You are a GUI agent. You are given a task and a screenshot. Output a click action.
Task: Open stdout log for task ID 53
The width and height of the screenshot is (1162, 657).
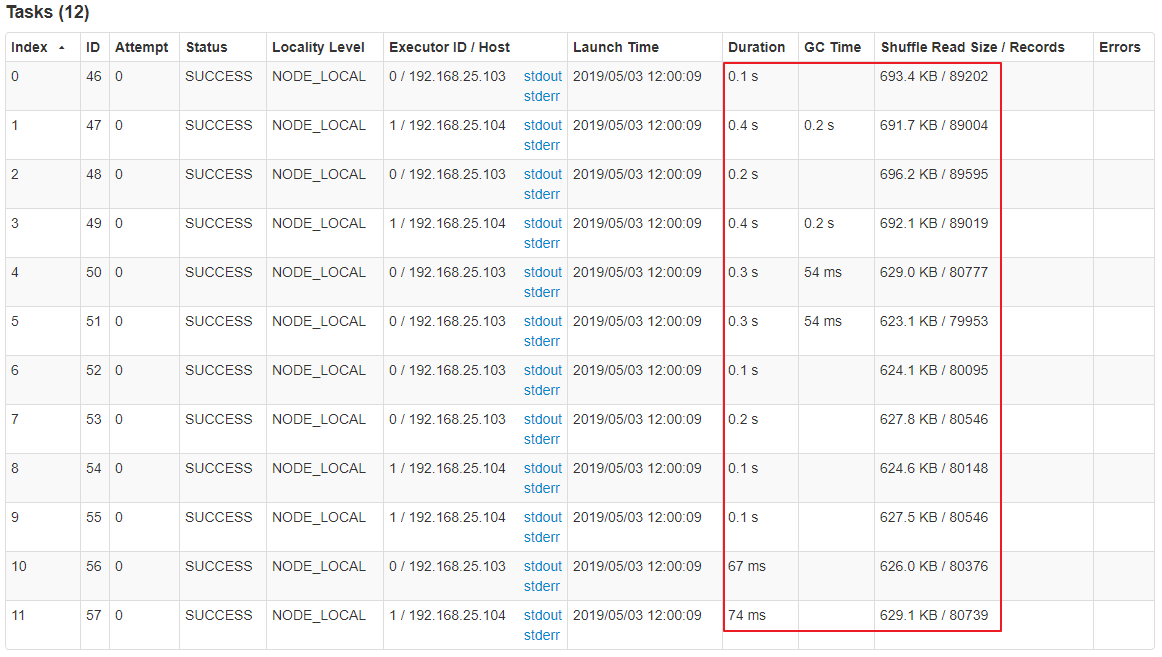pyautogui.click(x=542, y=418)
